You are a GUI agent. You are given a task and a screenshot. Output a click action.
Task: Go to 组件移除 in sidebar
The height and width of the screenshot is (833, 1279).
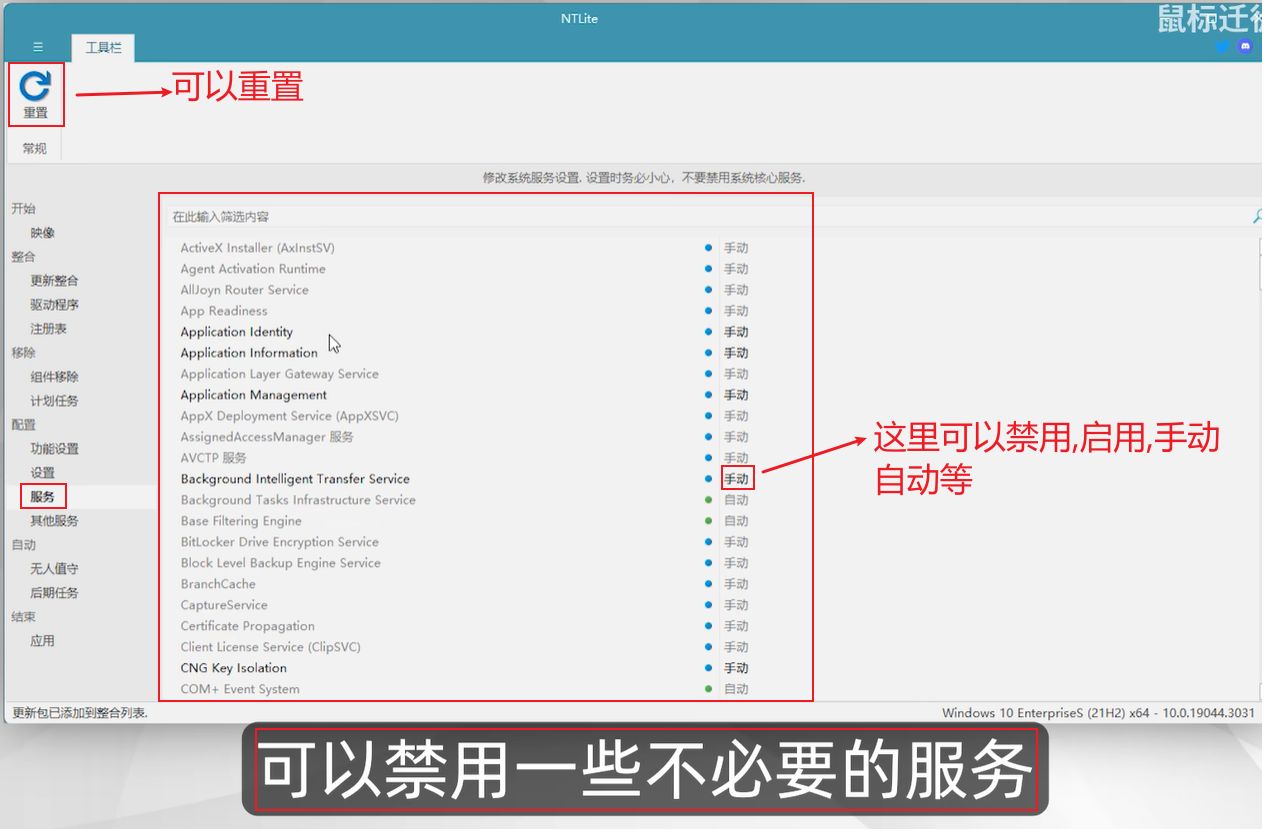54,377
